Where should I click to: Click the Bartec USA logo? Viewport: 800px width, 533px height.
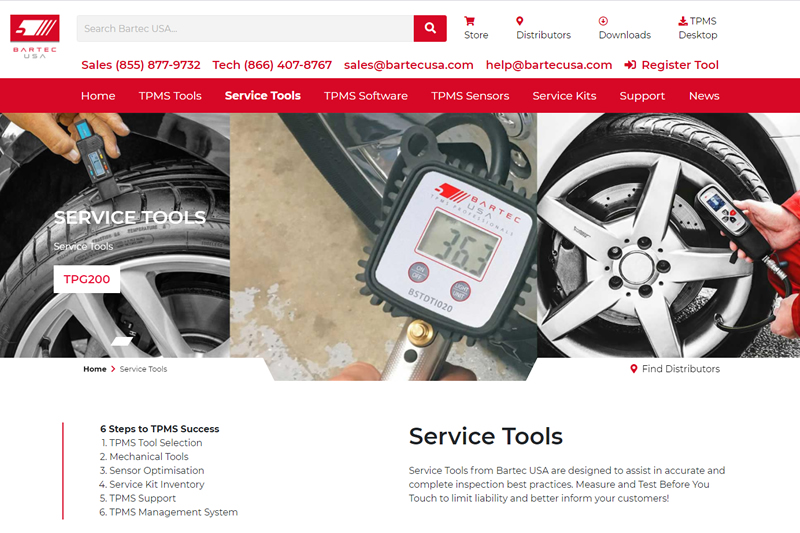point(35,36)
